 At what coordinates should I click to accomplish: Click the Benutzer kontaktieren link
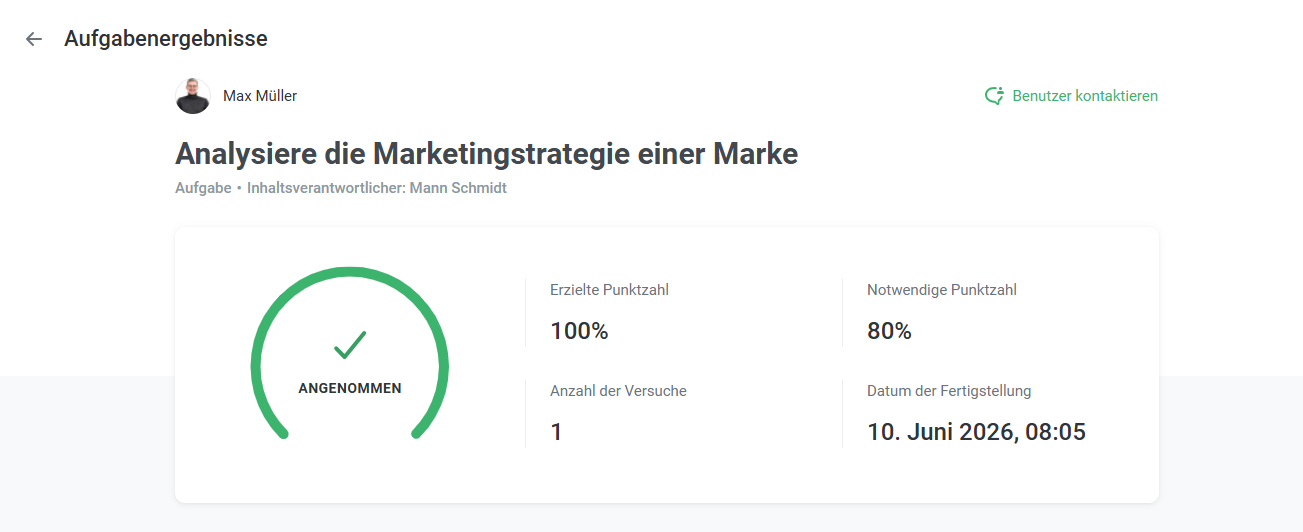pyautogui.click(x=1071, y=96)
